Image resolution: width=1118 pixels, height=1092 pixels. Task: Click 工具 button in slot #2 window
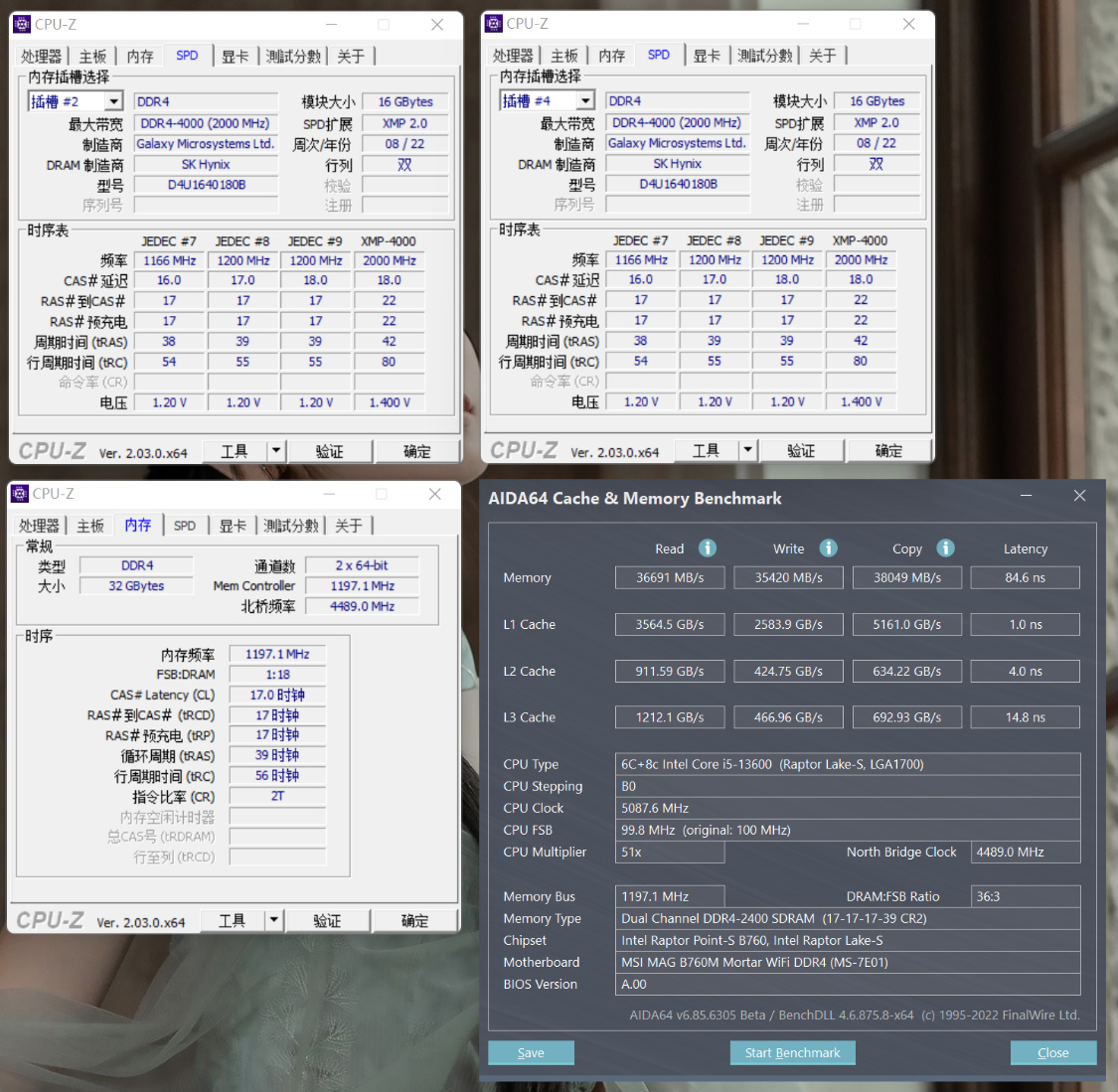235,451
